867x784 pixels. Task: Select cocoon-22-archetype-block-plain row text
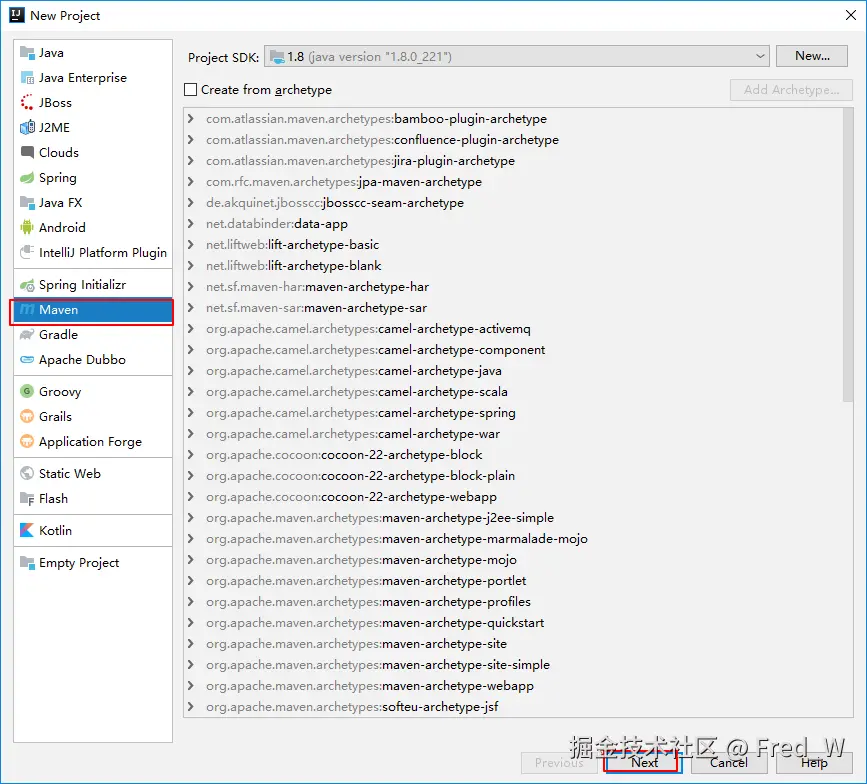[361, 476]
